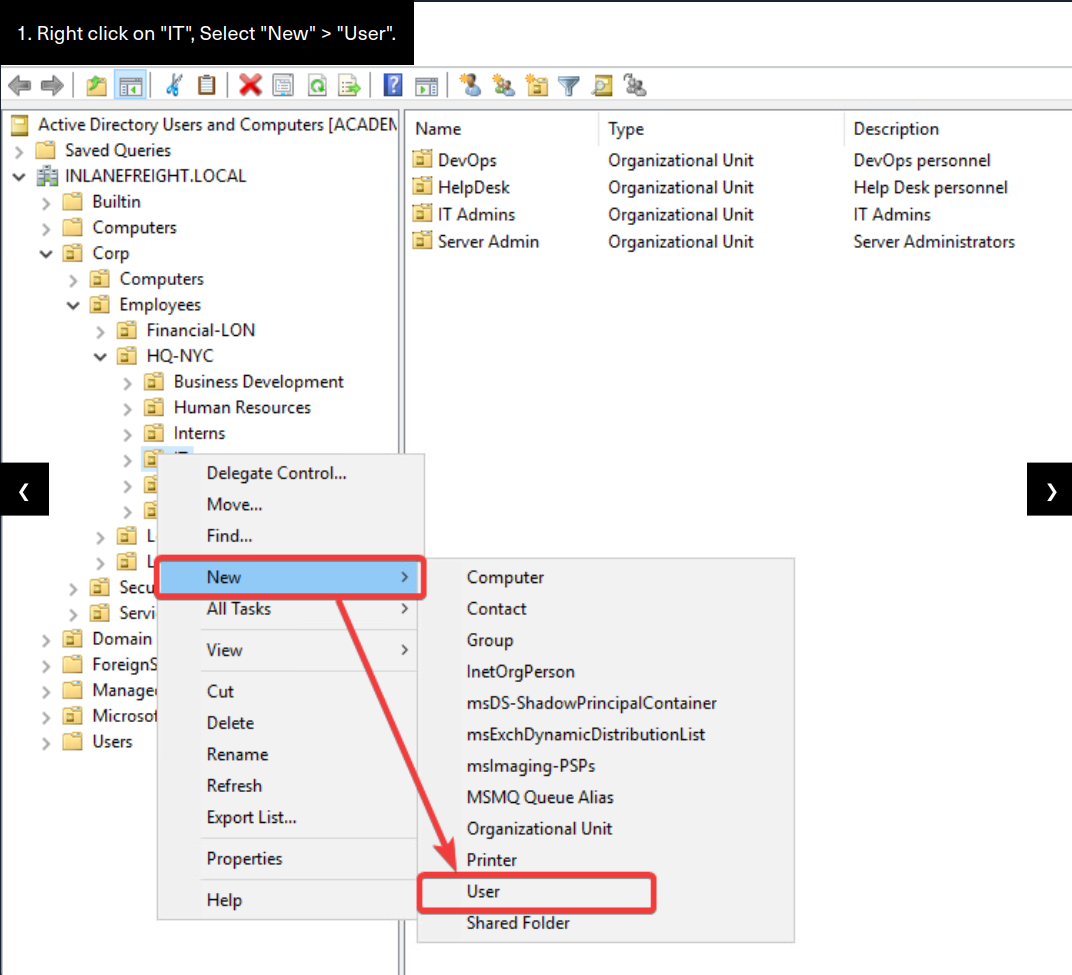Screen dimensions: 1072x975
Task: Collapse the INLANEFREIGHT.LOCAL domain node
Action: coord(19,177)
